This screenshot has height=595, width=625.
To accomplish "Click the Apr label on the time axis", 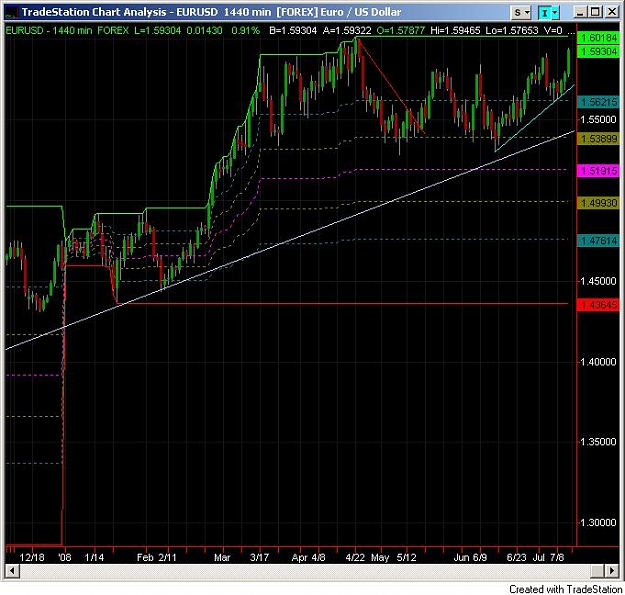I will [299, 557].
